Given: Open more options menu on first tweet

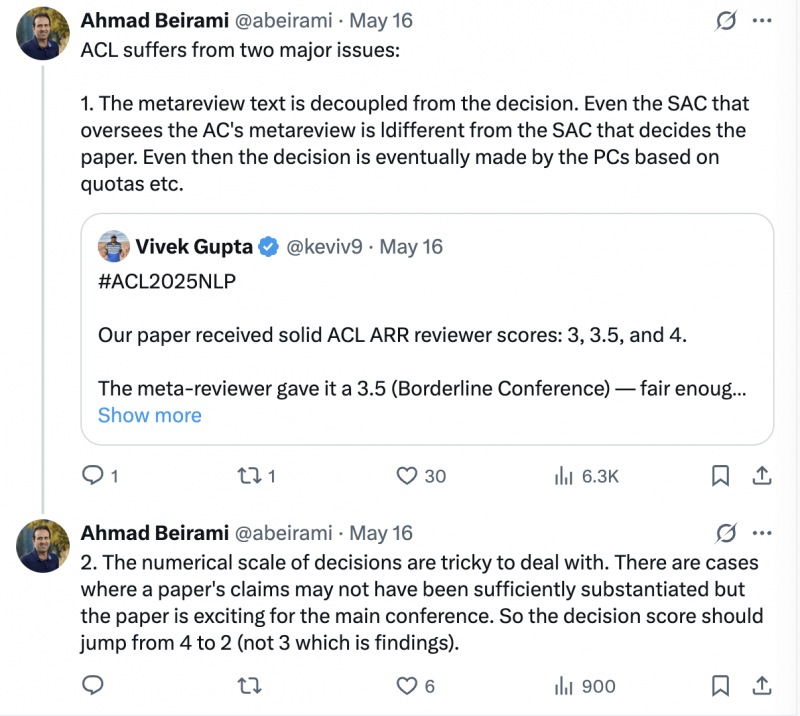Looking at the screenshot, I should 762,21.
